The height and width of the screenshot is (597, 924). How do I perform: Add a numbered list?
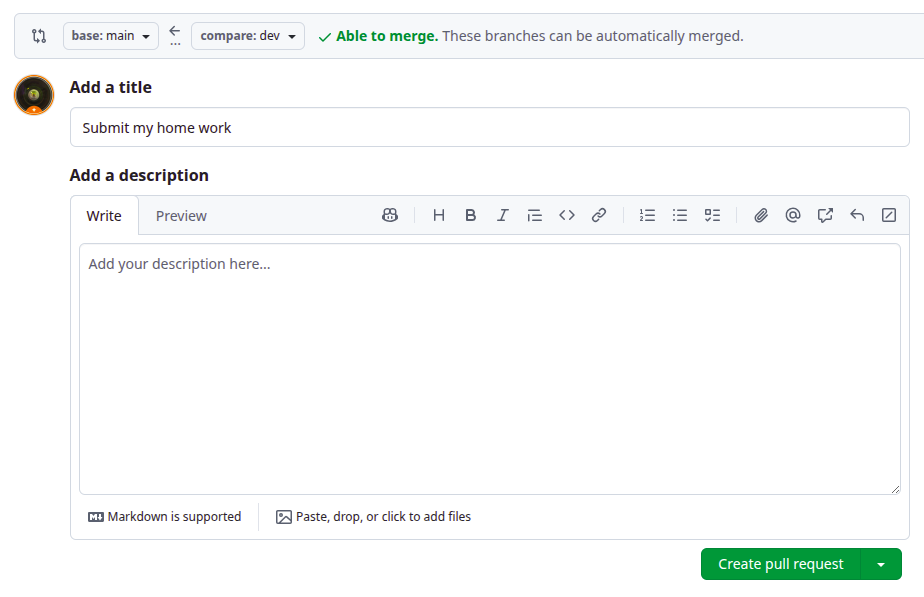(x=647, y=215)
